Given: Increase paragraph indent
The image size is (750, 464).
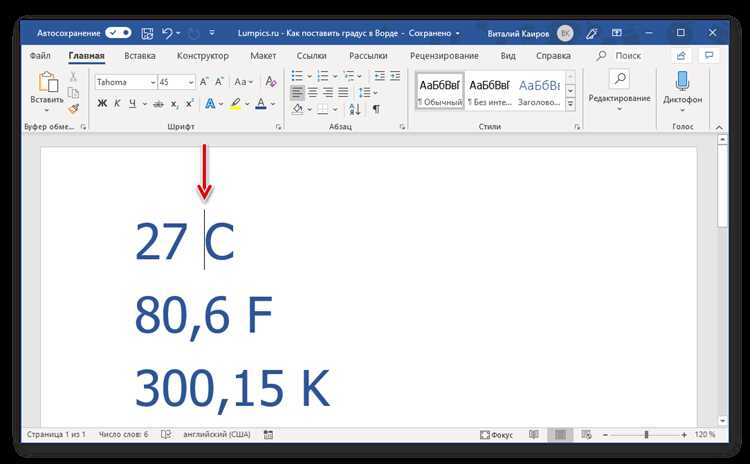Looking at the screenshot, I should pyautogui.click(x=395, y=76).
